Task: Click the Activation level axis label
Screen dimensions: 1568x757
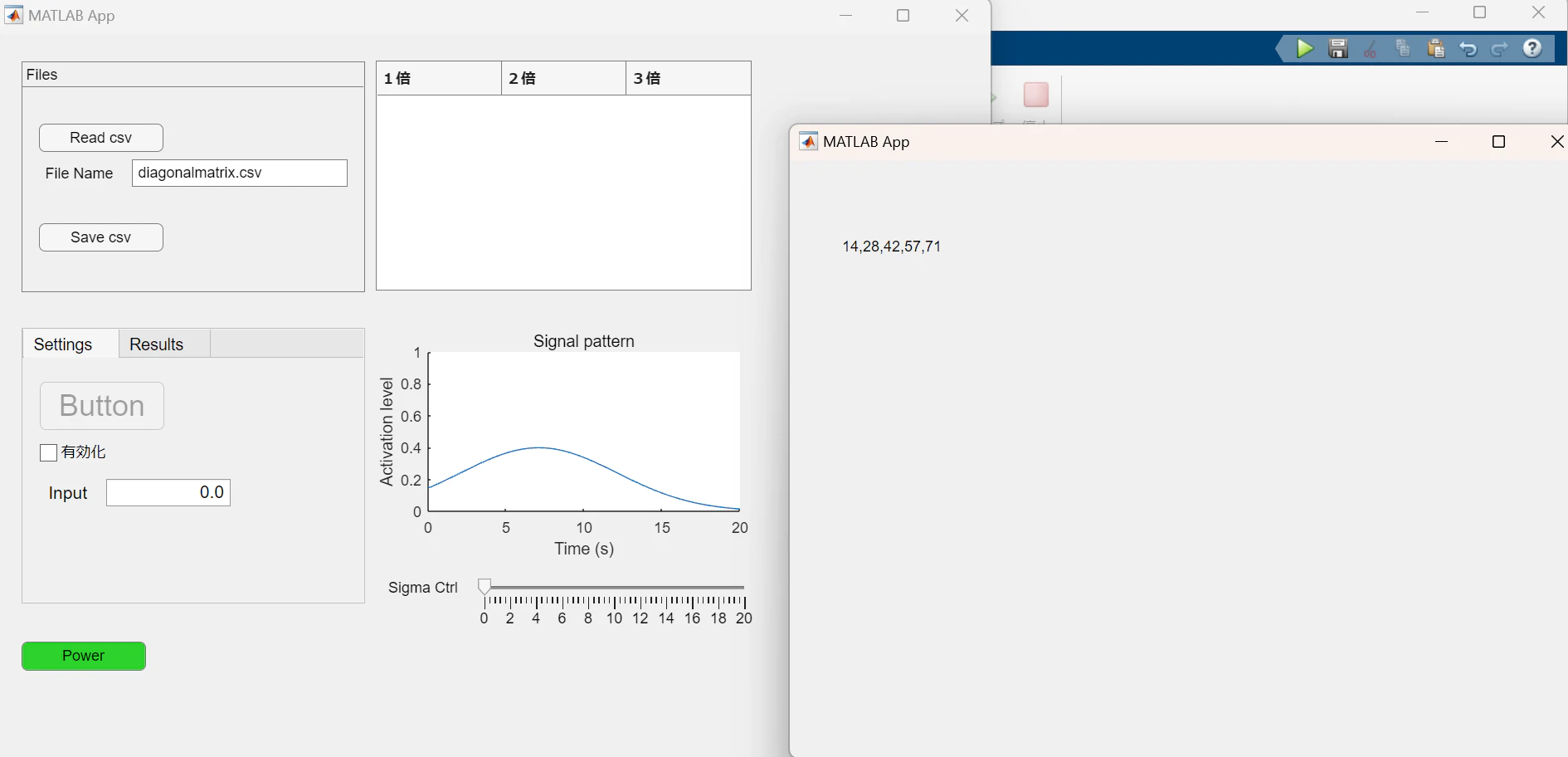Action: (387, 432)
